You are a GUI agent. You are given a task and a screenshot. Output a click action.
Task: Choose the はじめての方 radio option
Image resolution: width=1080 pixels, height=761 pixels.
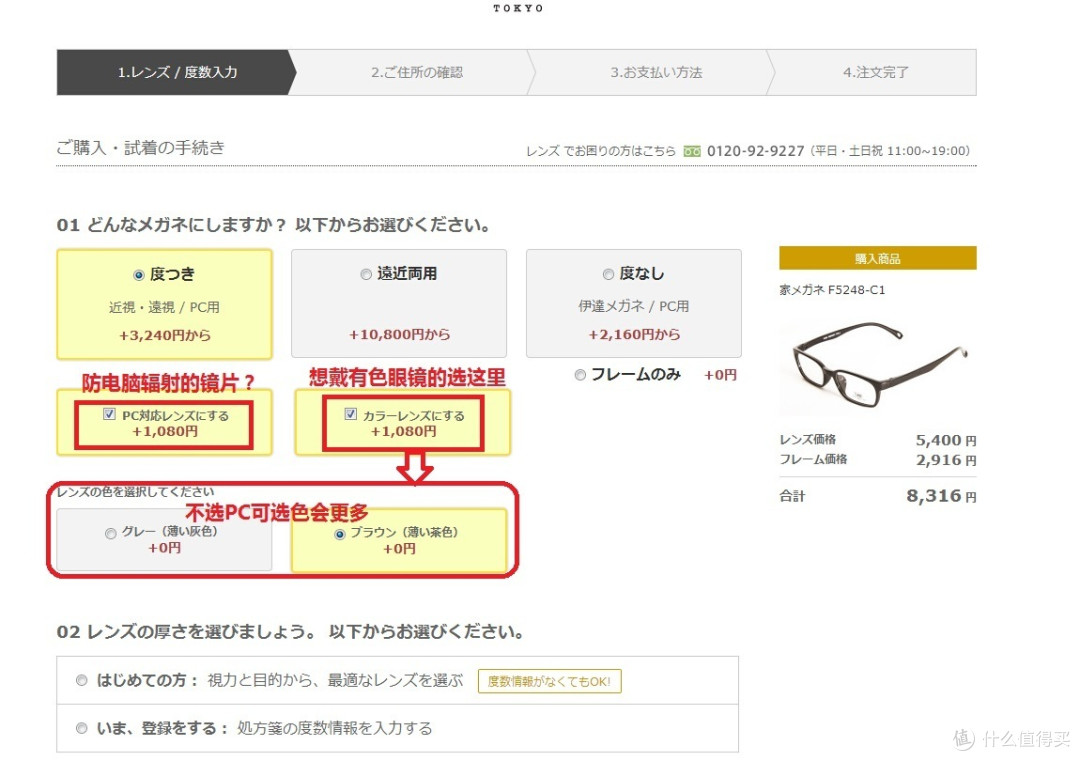[x=81, y=680]
